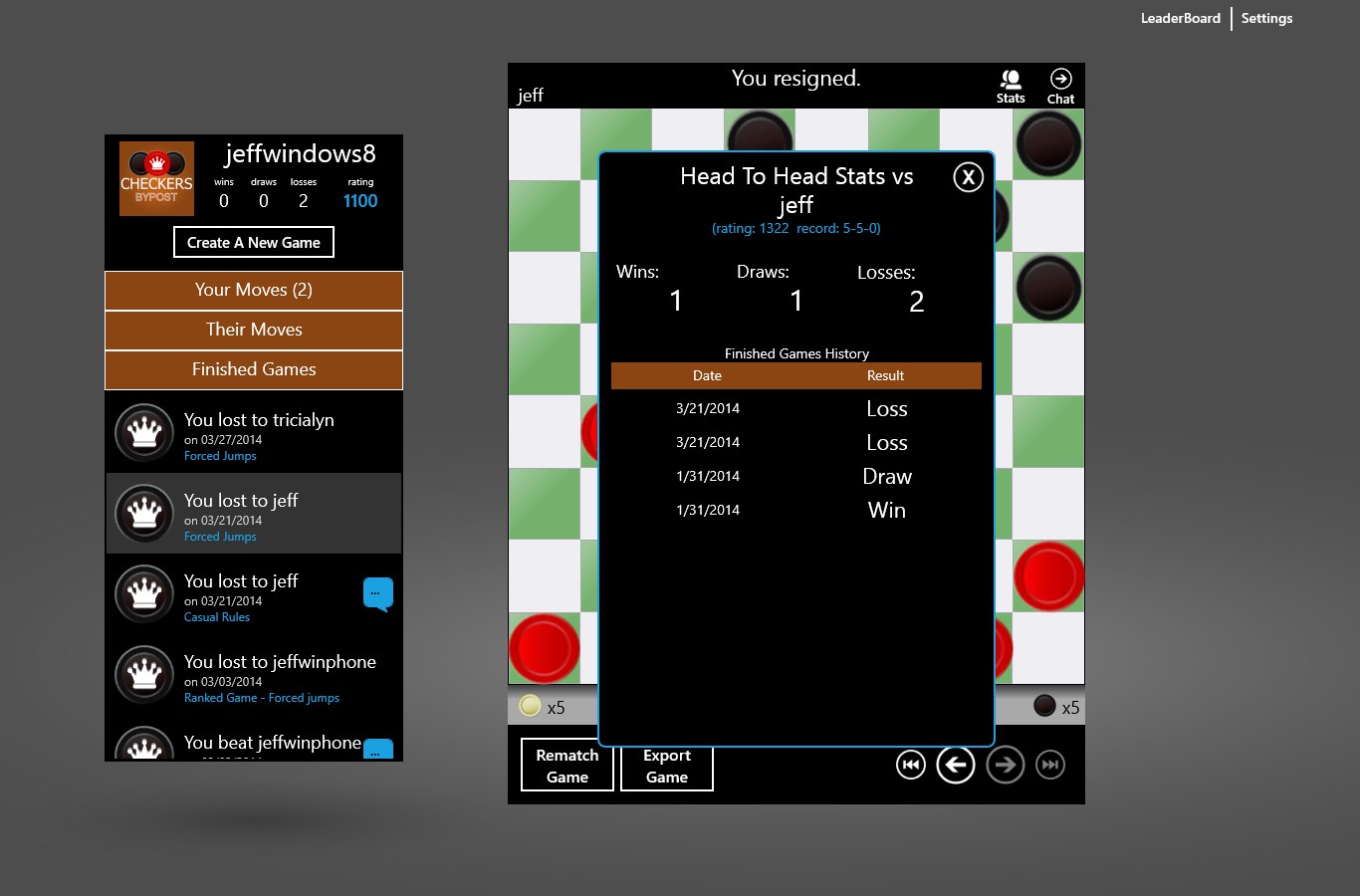Skip to the last move of the game
This screenshot has width=1360, height=896.
coord(1050,764)
